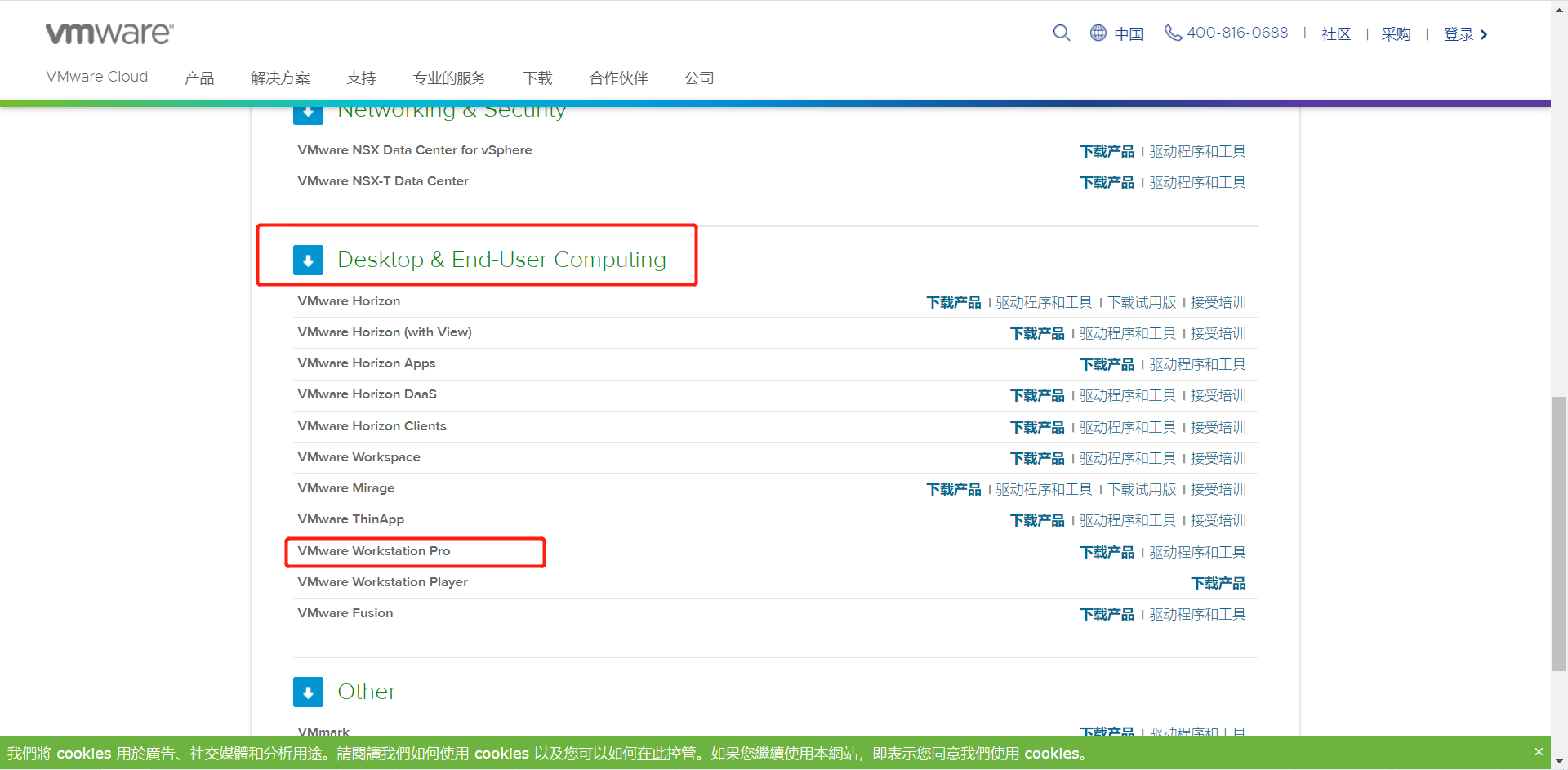The image size is (1568, 770).
Task: Click 接受培训 for VMware Horizon (with View)
Action: [x=1218, y=333]
